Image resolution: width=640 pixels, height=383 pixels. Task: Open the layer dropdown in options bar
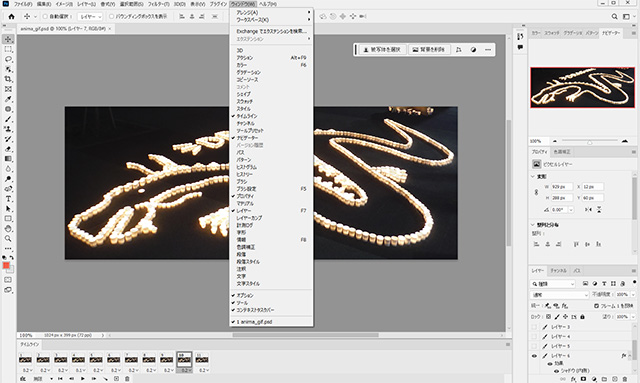point(90,17)
